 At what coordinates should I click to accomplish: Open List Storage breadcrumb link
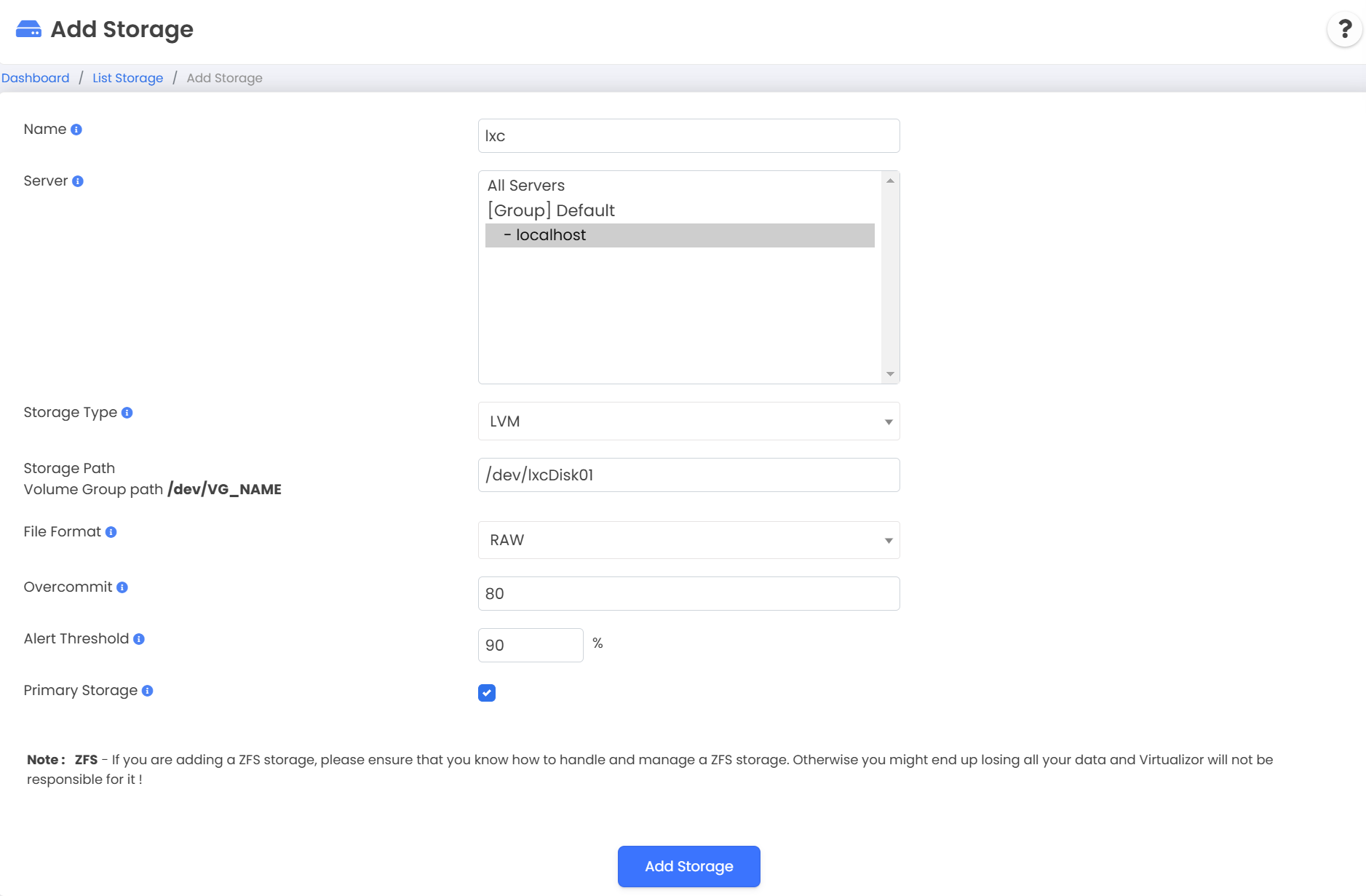pyautogui.click(x=127, y=78)
